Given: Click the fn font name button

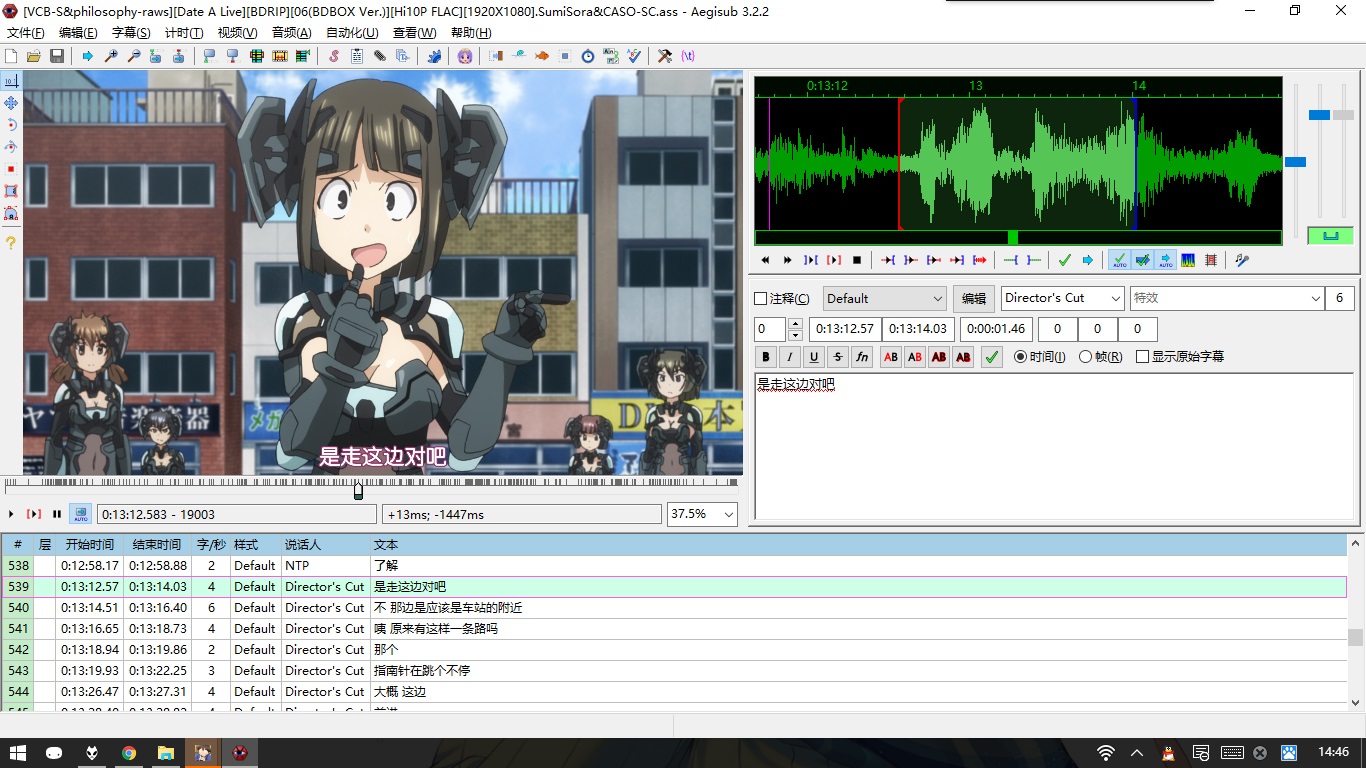Looking at the screenshot, I should point(862,357).
